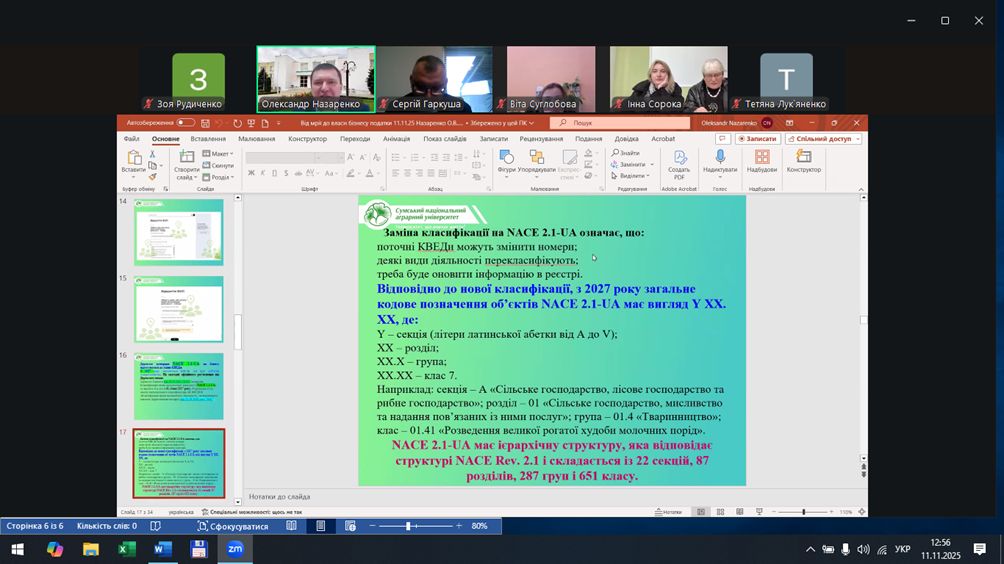
Task: Open the Animation (Анімація) ribbon tab
Action: [x=396, y=139]
